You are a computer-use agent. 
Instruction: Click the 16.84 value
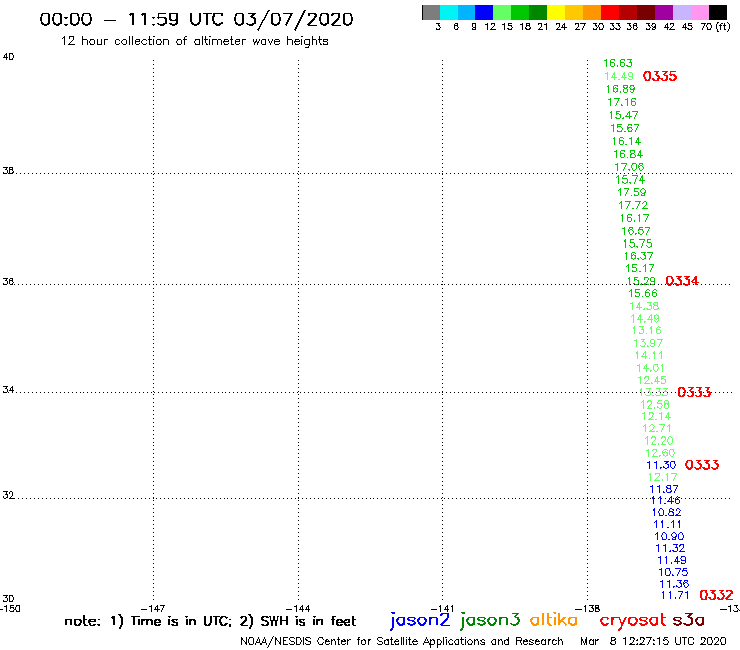[x=628, y=154]
